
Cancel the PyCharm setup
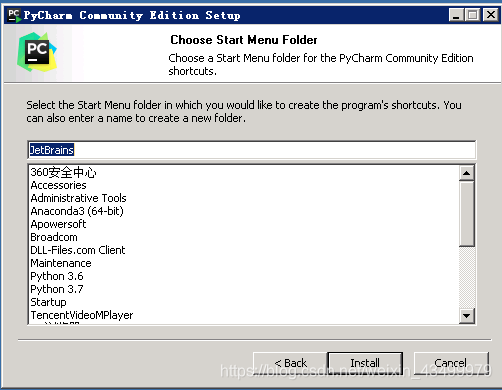[x=451, y=363]
